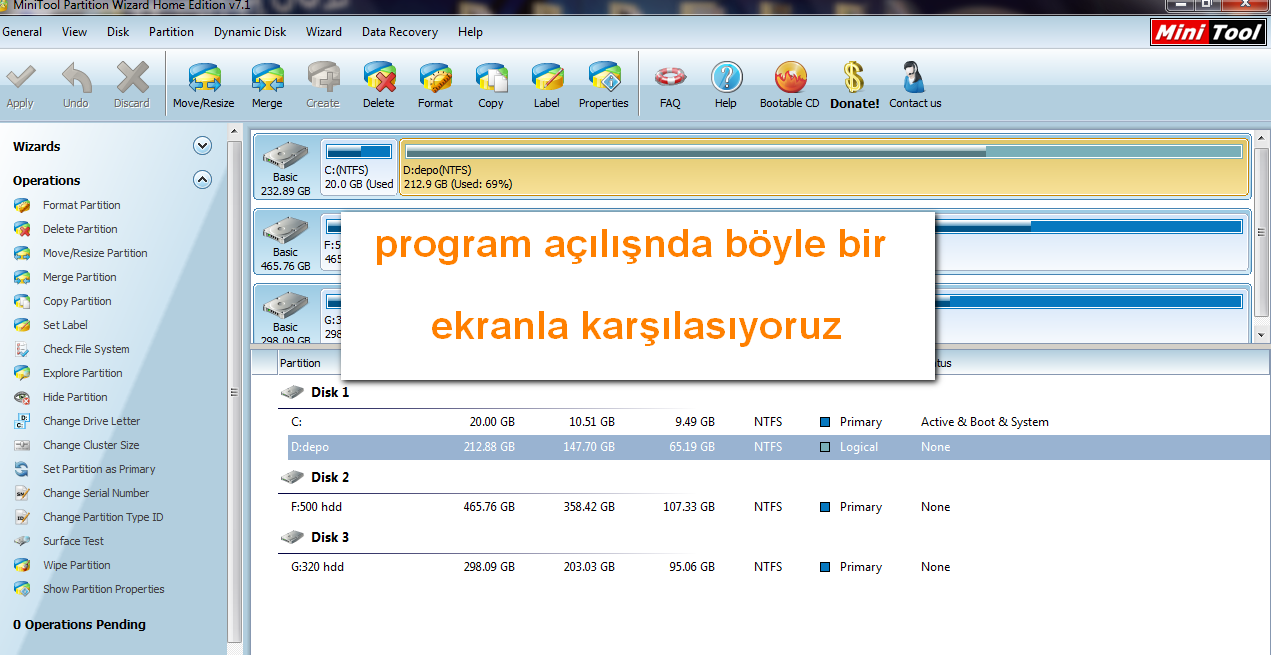Open the Help menu
Screen dimensions: 1271x655
coord(470,32)
